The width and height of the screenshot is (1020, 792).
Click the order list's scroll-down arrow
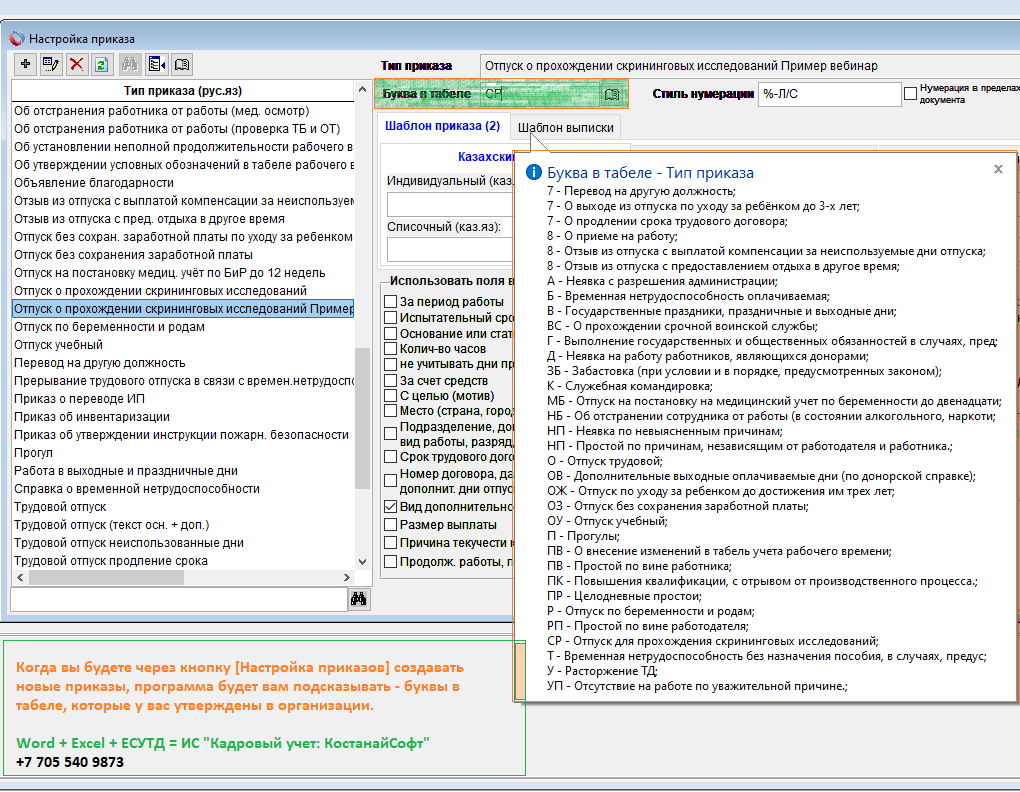362,561
